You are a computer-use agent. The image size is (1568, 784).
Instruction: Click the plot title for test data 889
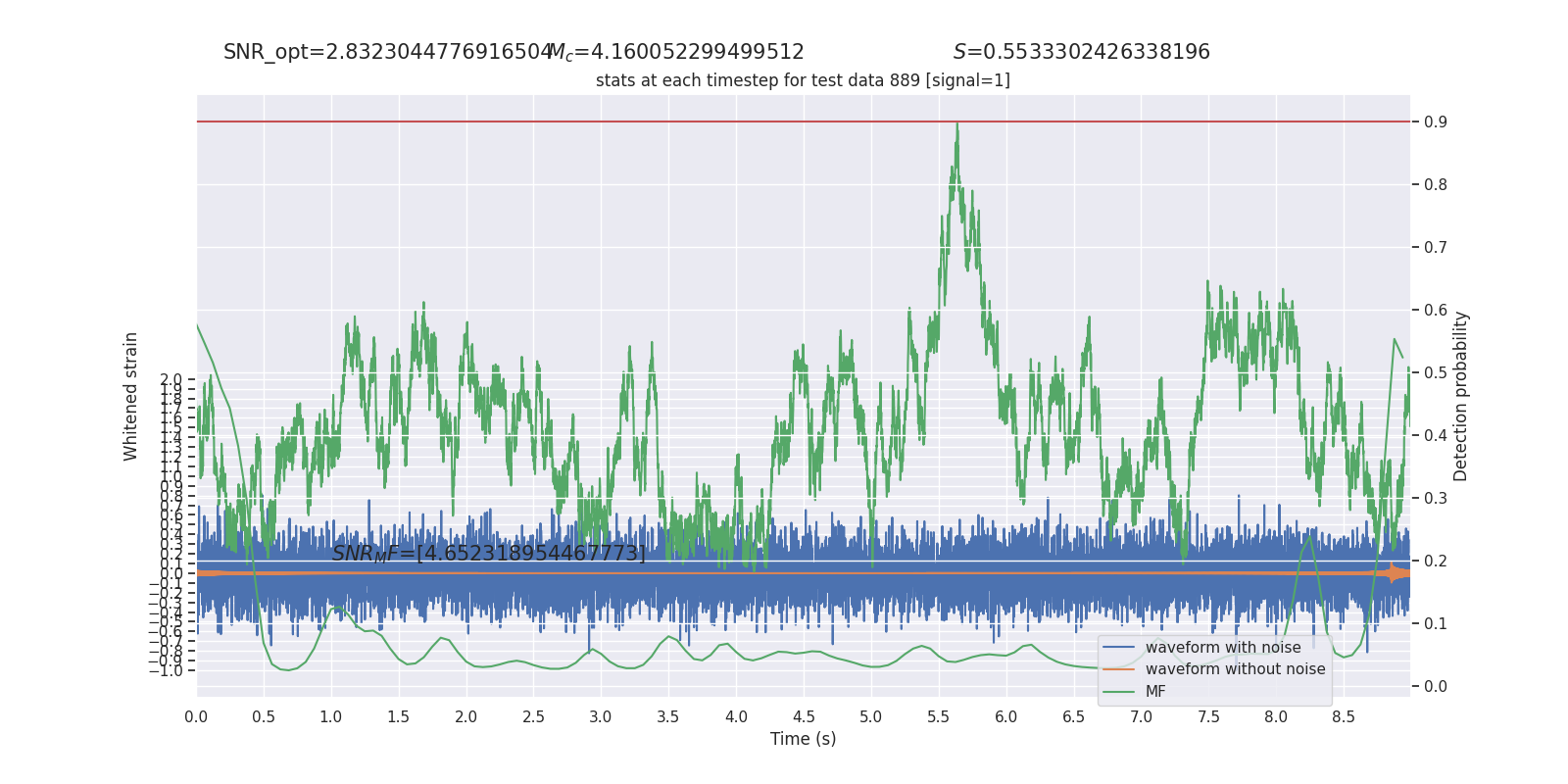click(x=803, y=80)
